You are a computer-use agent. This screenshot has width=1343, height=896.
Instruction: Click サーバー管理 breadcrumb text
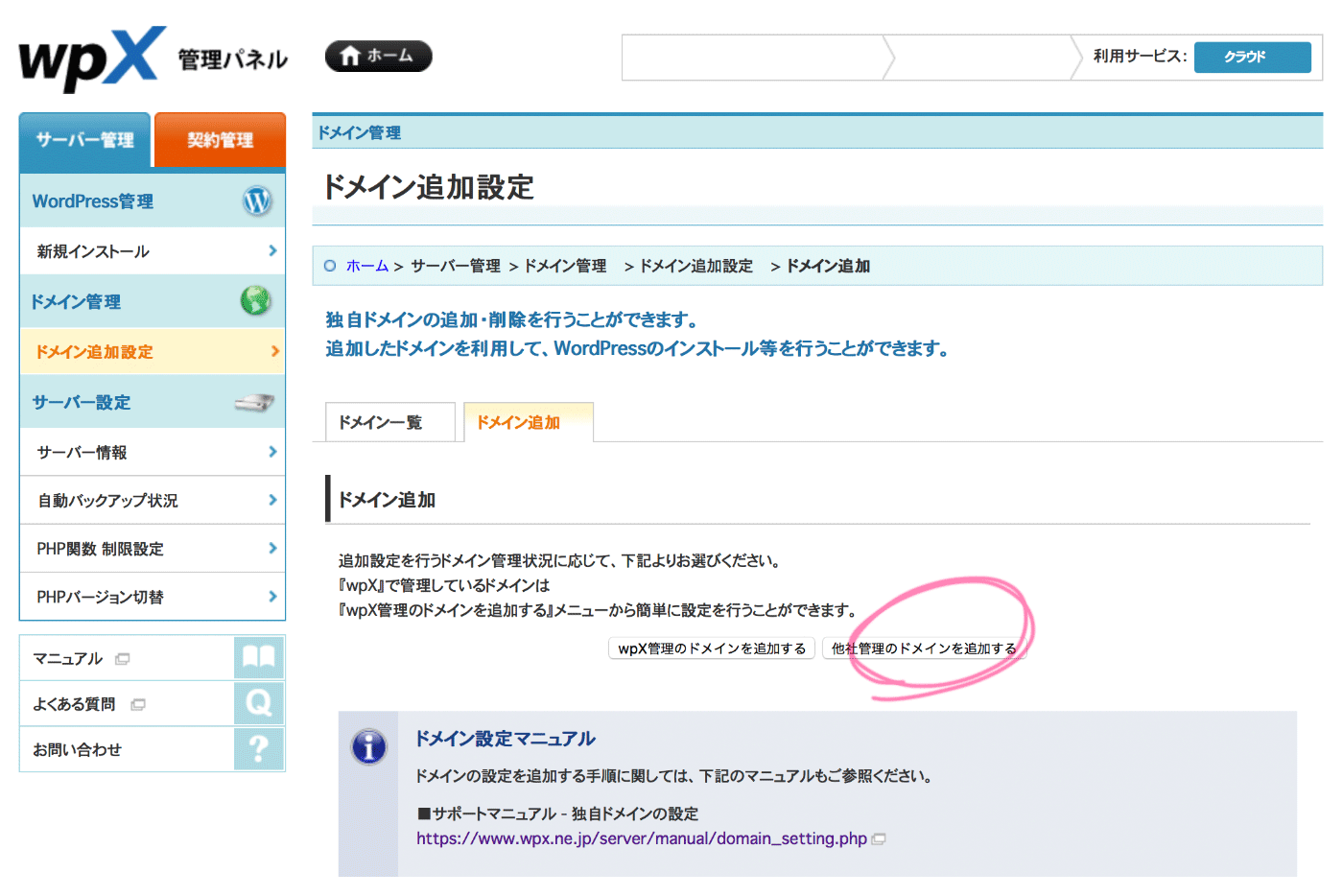(456, 266)
